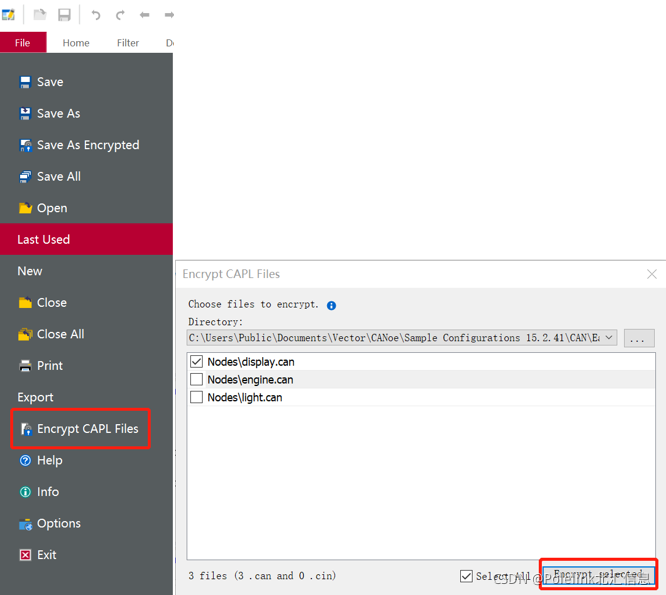
Task: Click the Save As Encrypted lock icon
Action: point(25,145)
